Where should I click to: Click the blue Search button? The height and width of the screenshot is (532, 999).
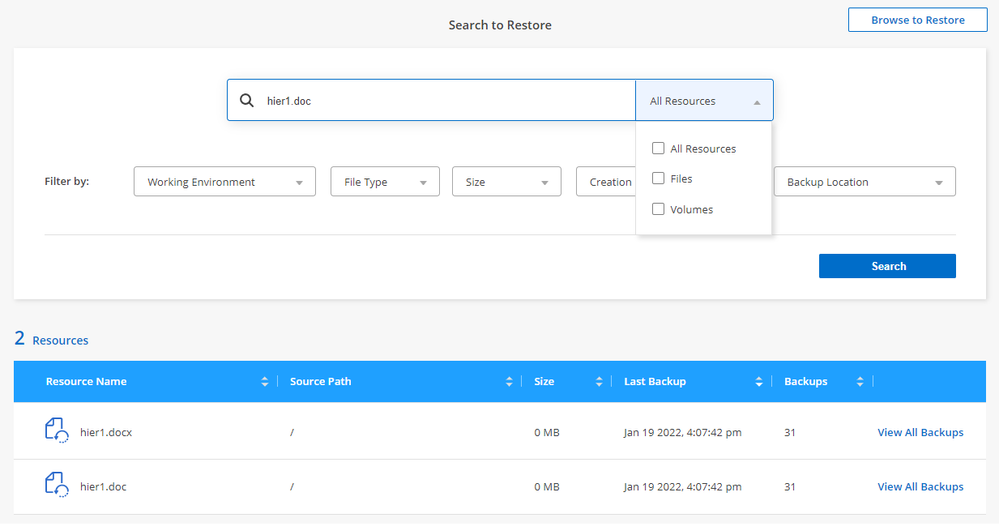(887, 266)
